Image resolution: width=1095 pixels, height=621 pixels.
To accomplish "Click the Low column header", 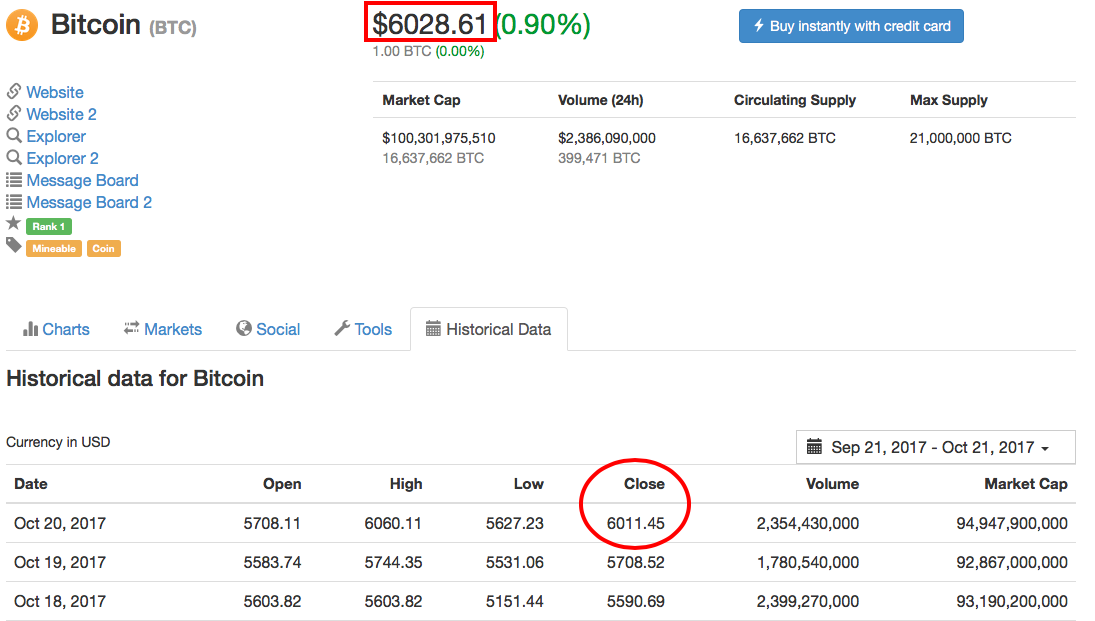I will 529,484.
